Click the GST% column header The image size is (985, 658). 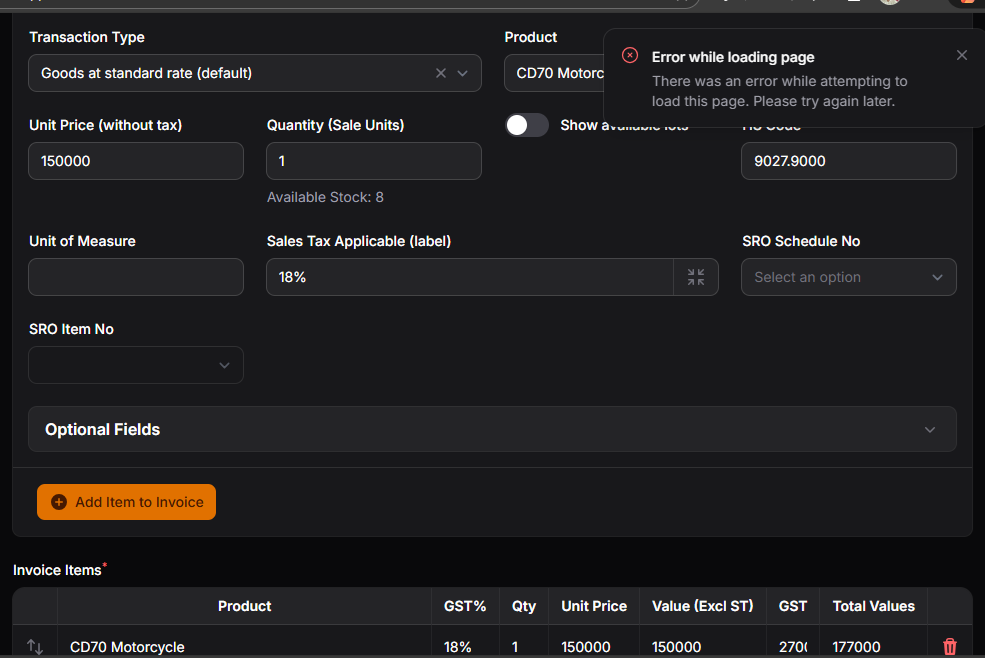pyautogui.click(x=465, y=606)
